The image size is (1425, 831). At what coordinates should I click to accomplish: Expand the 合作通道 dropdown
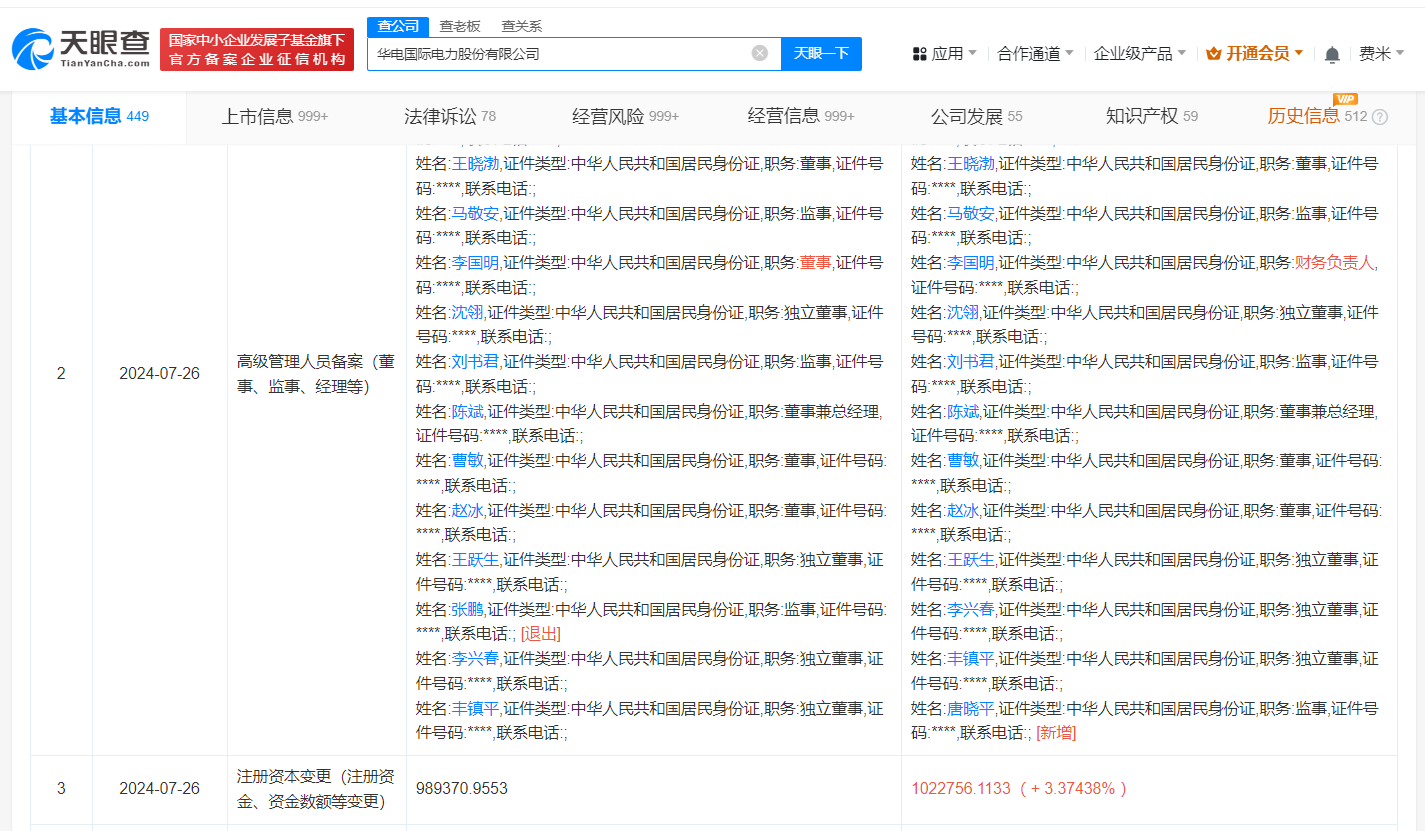[1035, 54]
